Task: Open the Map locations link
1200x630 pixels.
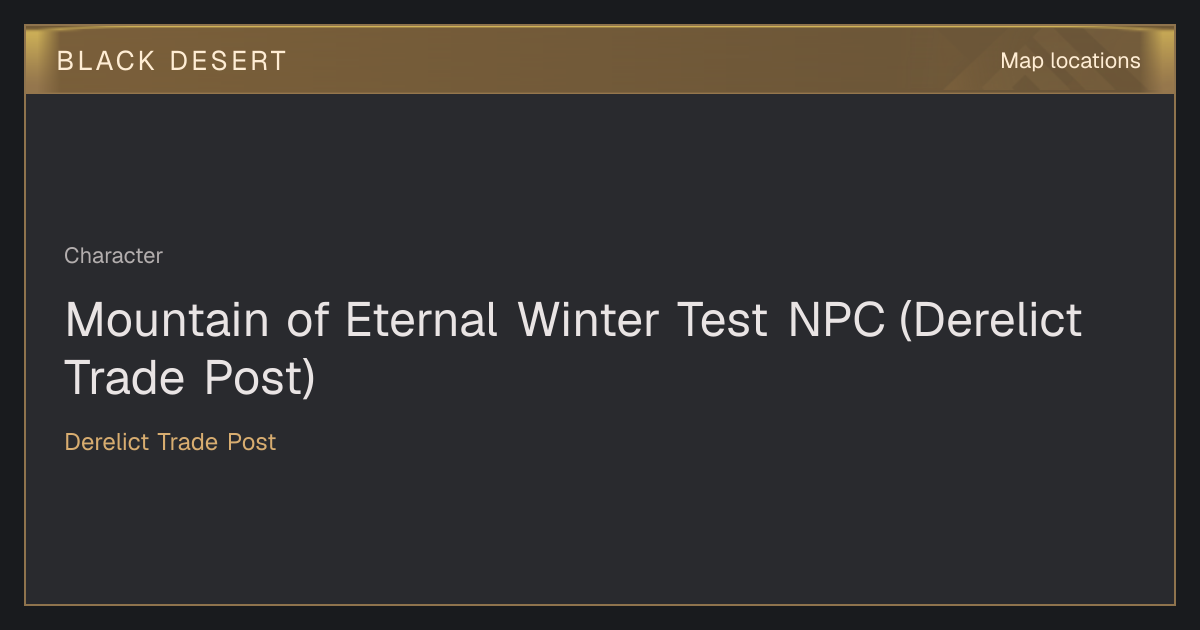Action: point(1070,61)
